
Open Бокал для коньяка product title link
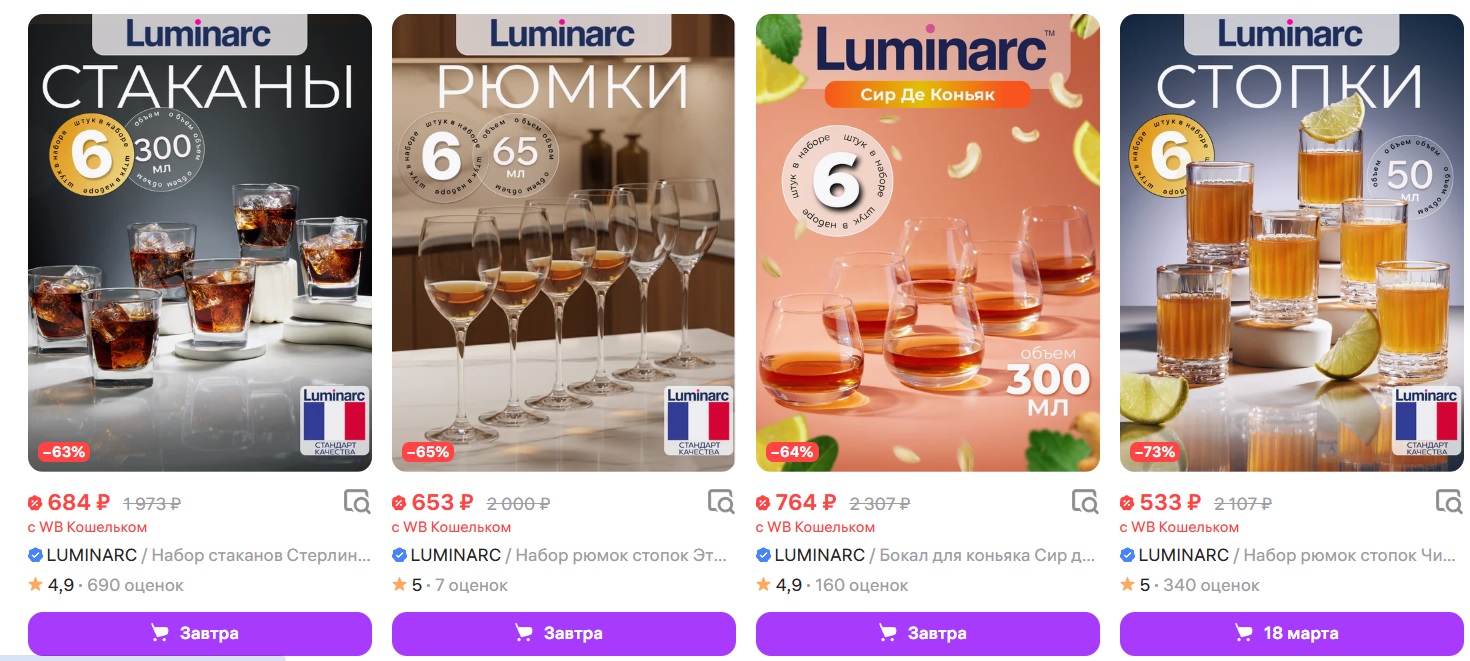point(985,555)
